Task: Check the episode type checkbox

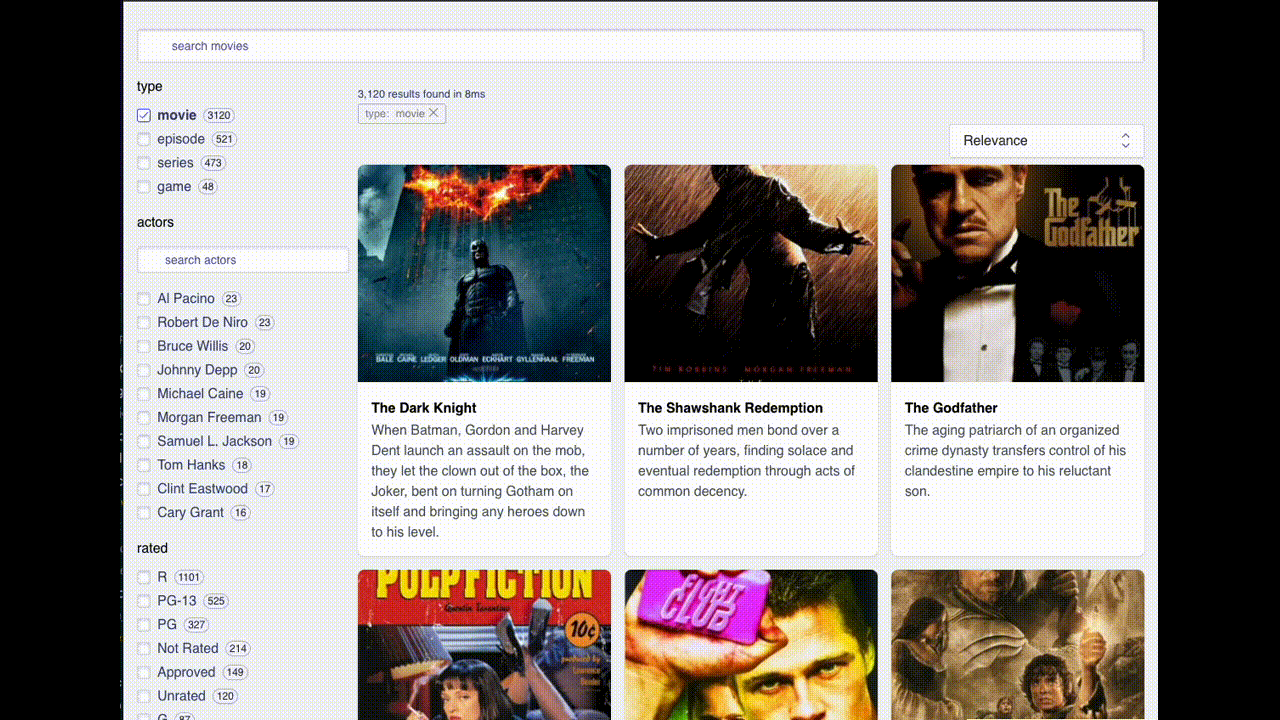Action: pos(144,139)
